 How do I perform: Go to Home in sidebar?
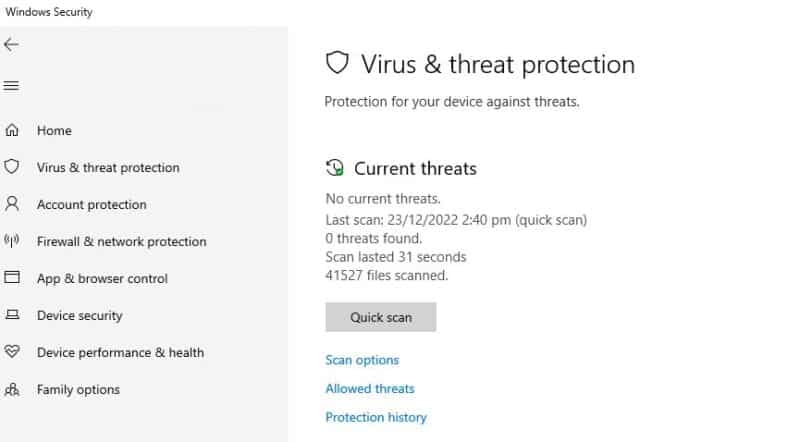[x=54, y=131]
